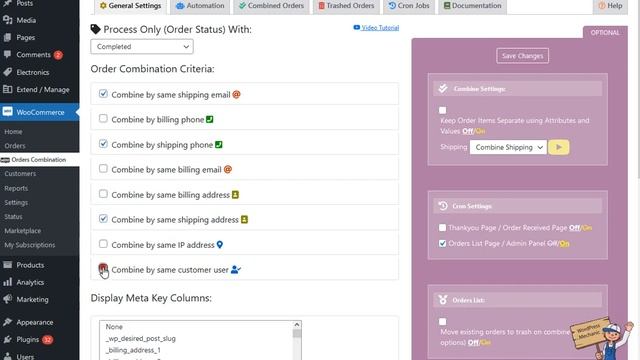Click the Plugins sidebar icon
The height and width of the screenshot is (360, 640).
click(x=7, y=339)
